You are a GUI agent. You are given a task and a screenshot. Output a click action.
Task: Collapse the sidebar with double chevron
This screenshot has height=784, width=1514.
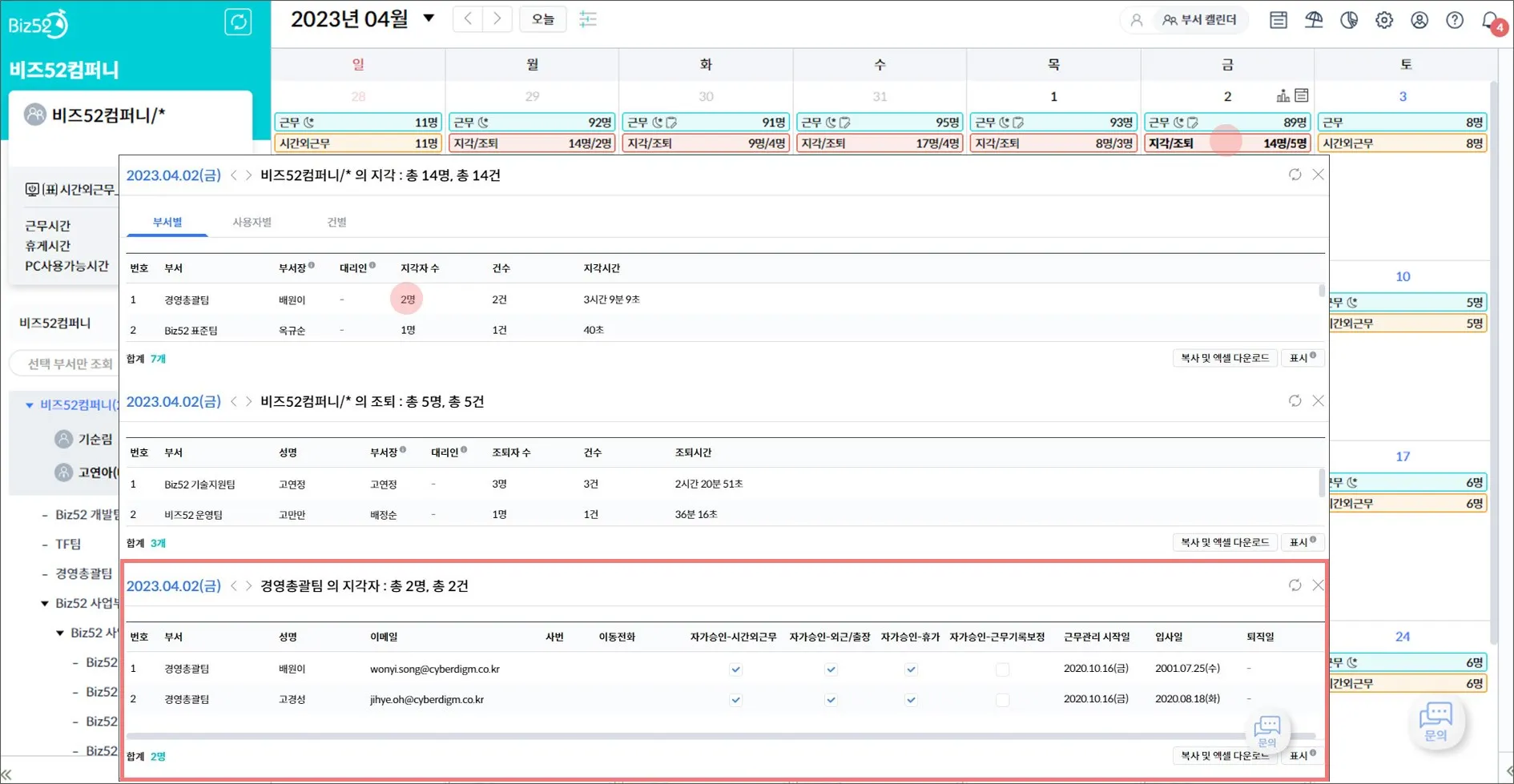6,774
